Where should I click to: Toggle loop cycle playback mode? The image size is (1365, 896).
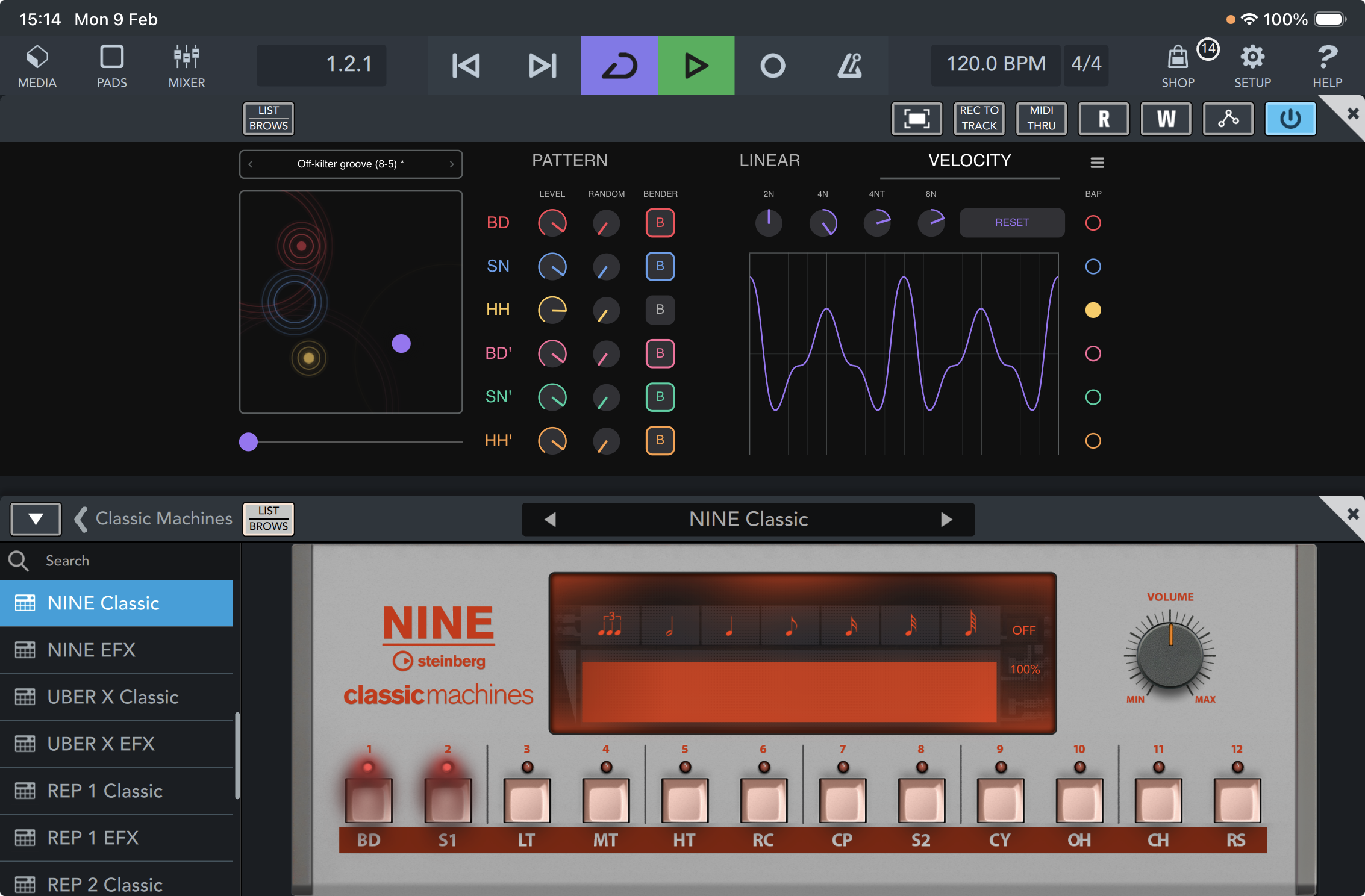pyautogui.click(x=619, y=65)
